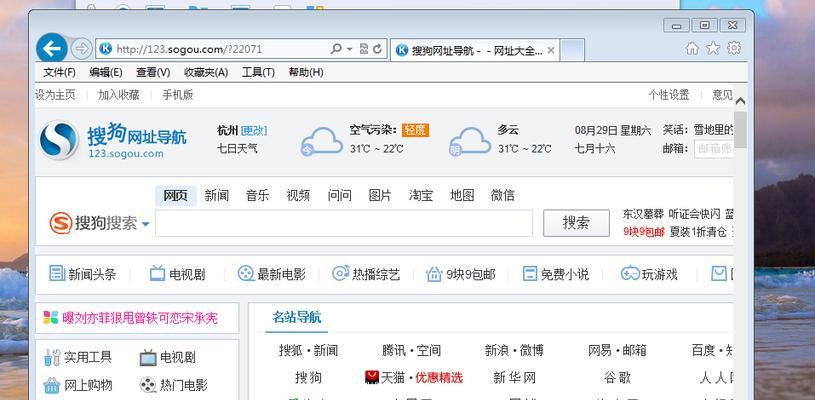Select the 微信 search tab

503,196
